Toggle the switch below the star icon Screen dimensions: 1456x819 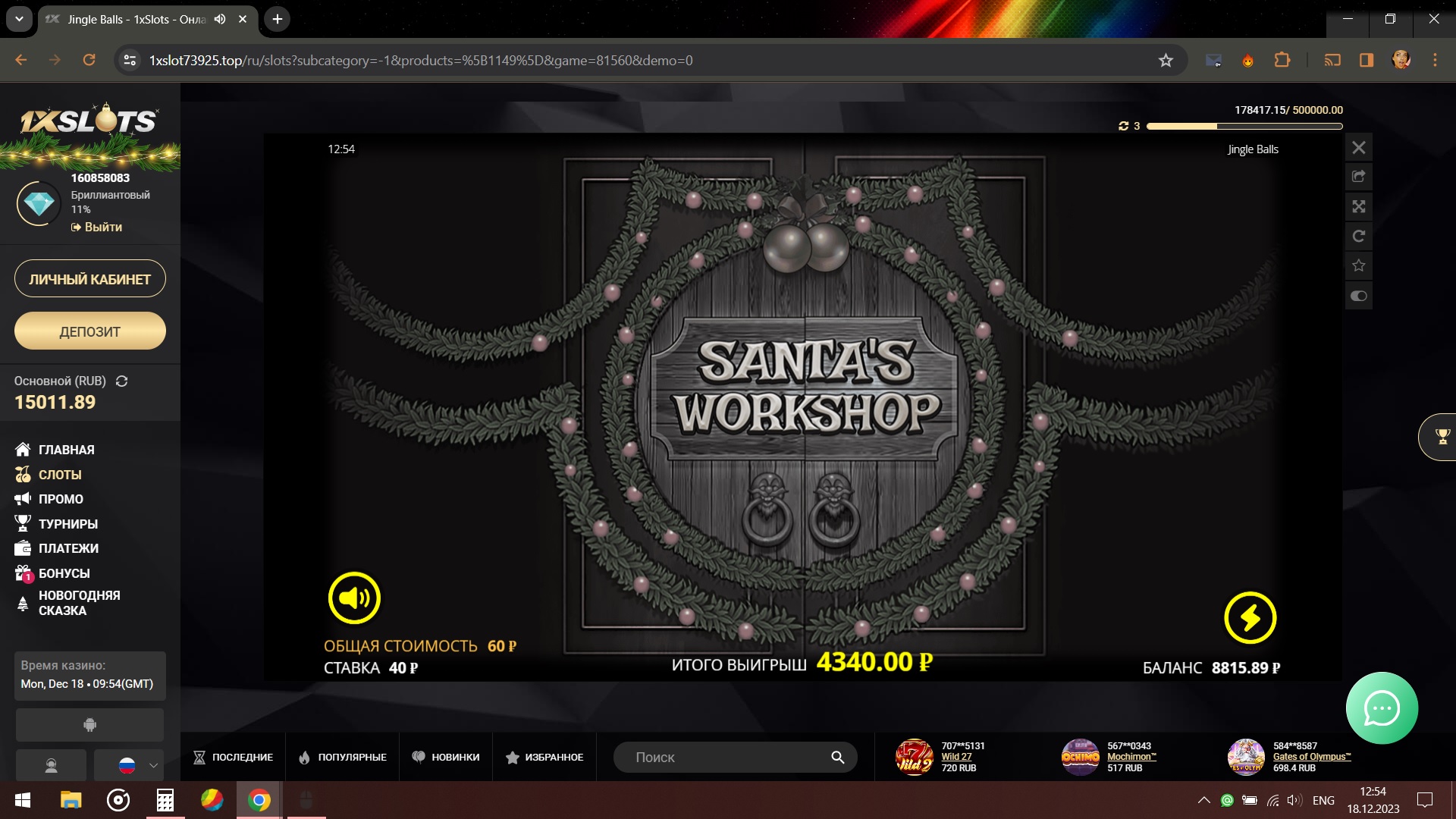pos(1359,296)
